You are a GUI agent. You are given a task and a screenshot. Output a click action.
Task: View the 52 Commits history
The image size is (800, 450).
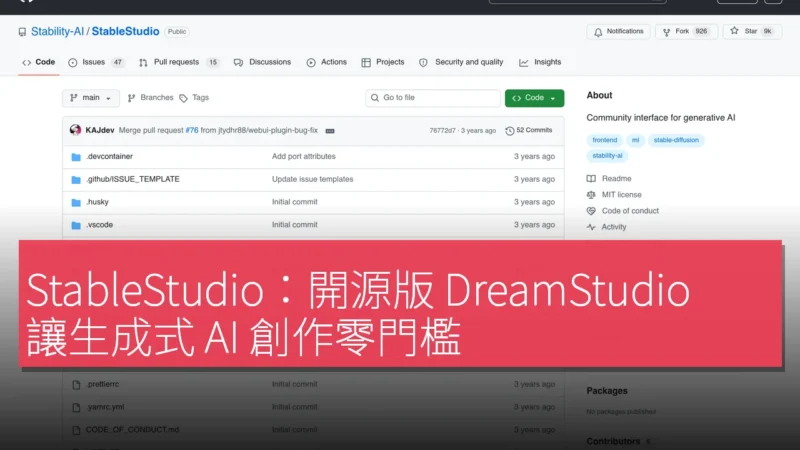[529, 131]
